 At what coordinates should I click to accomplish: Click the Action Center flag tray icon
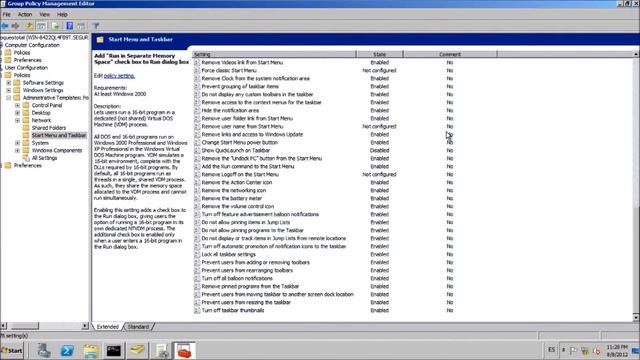(573, 350)
